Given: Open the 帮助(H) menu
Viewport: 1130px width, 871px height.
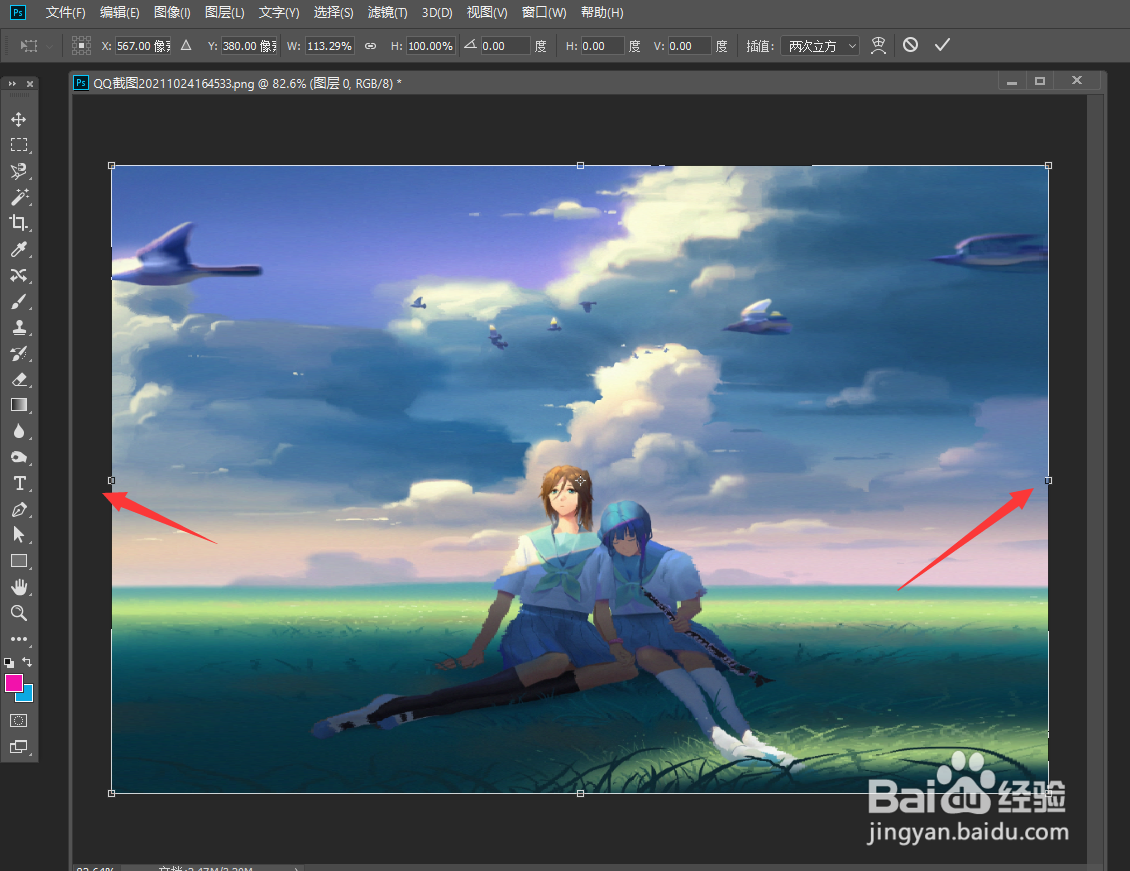Looking at the screenshot, I should pos(602,12).
